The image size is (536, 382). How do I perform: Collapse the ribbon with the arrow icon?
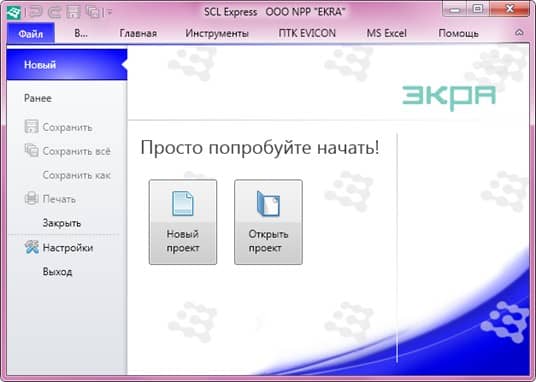pos(519,32)
